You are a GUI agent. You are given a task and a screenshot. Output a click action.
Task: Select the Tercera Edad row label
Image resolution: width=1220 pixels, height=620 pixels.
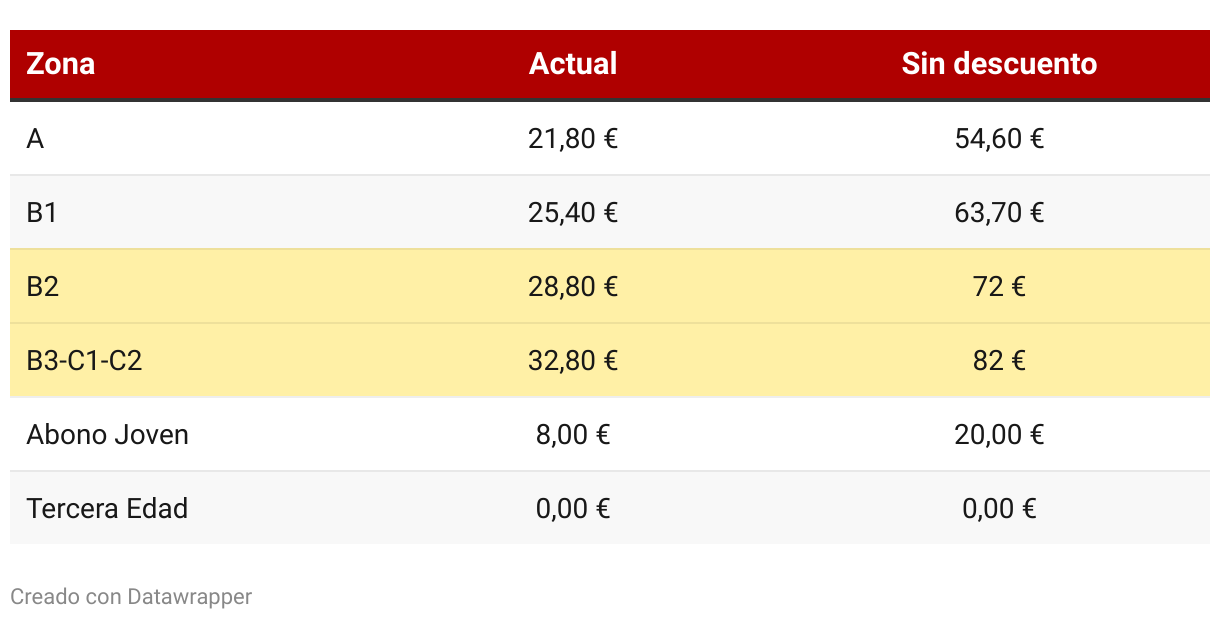click(107, 509)
